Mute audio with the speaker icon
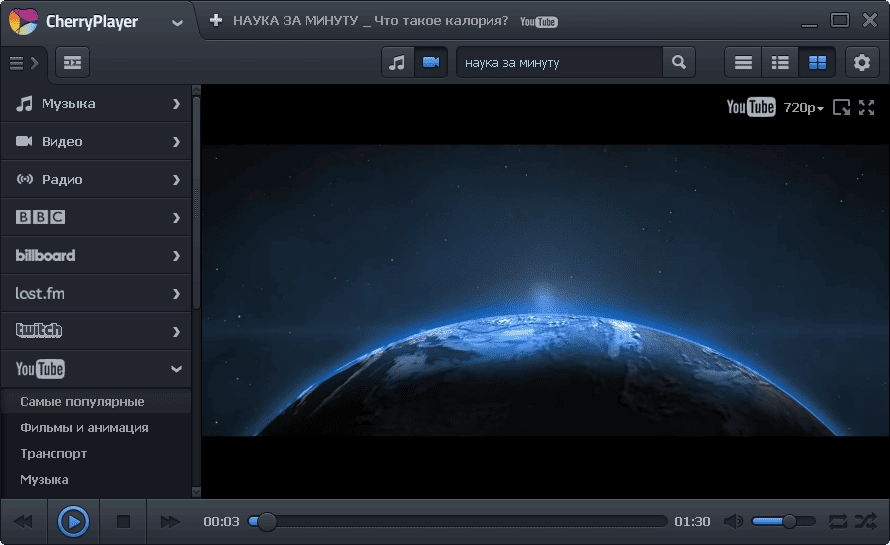890x545 pixels. (733, 521)
